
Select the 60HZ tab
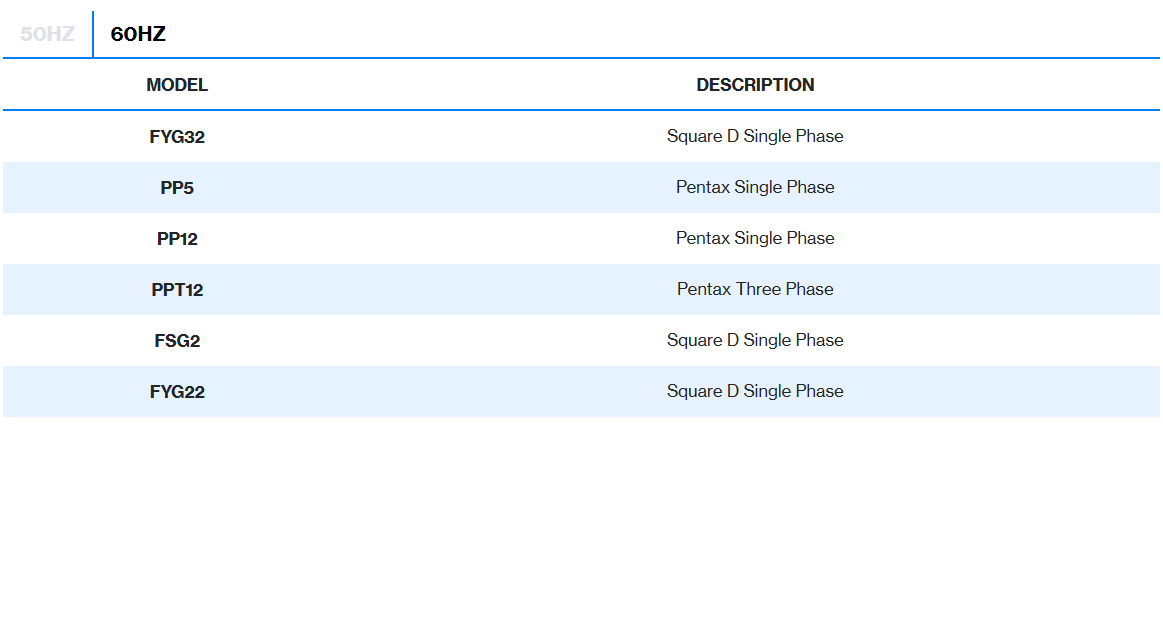[138, 34]
